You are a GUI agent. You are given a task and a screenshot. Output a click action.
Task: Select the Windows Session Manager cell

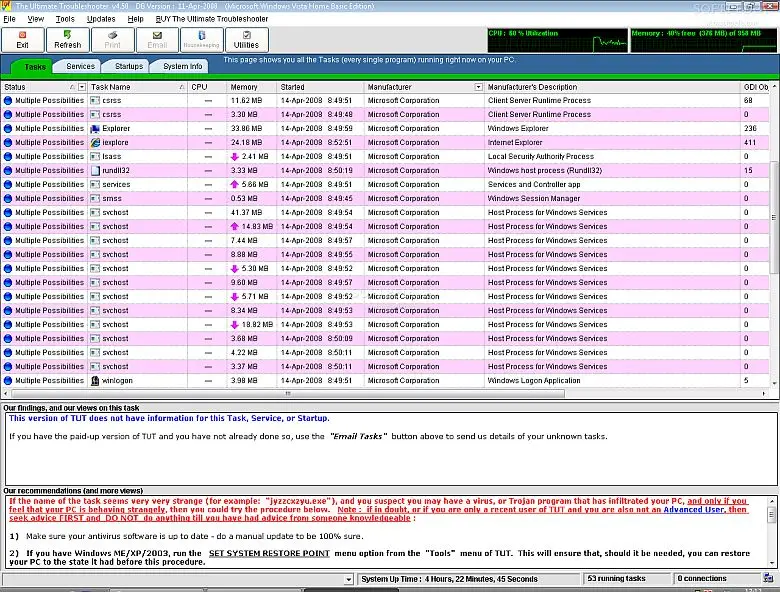point(612,198)
